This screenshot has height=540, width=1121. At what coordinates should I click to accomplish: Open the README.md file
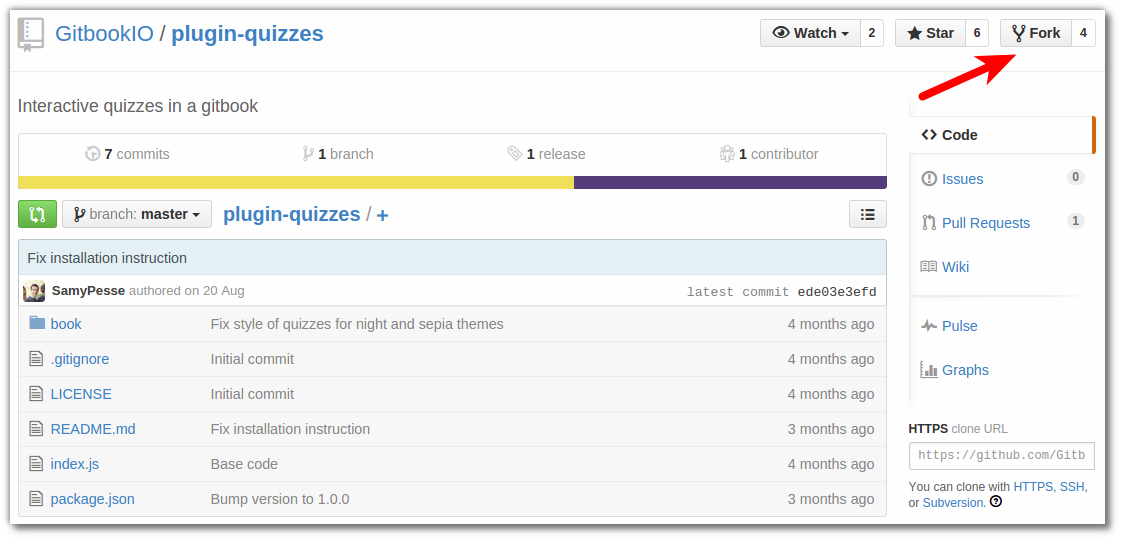coord(93,429)
